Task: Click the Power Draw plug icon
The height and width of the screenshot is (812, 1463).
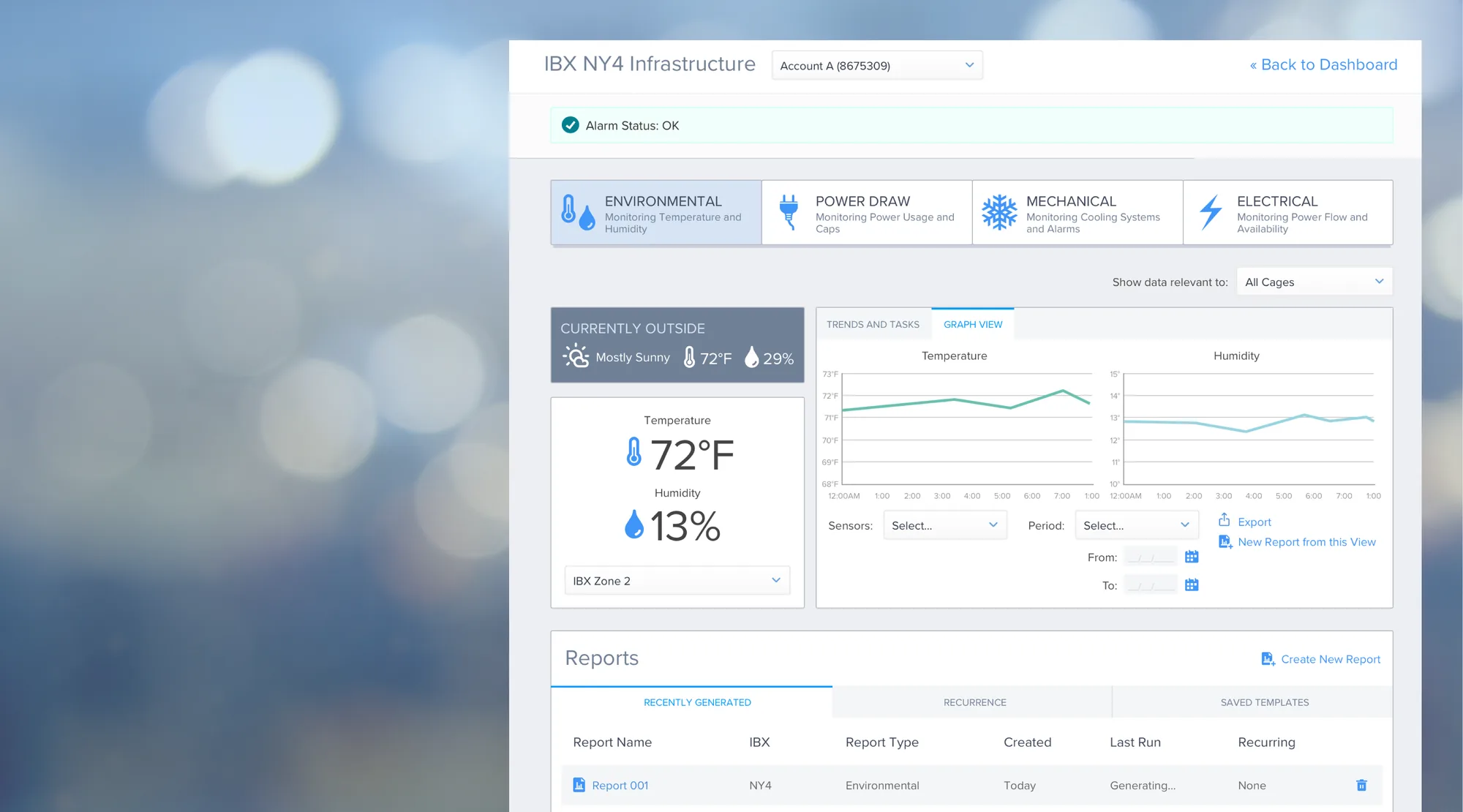Action: tap(789, 212)
